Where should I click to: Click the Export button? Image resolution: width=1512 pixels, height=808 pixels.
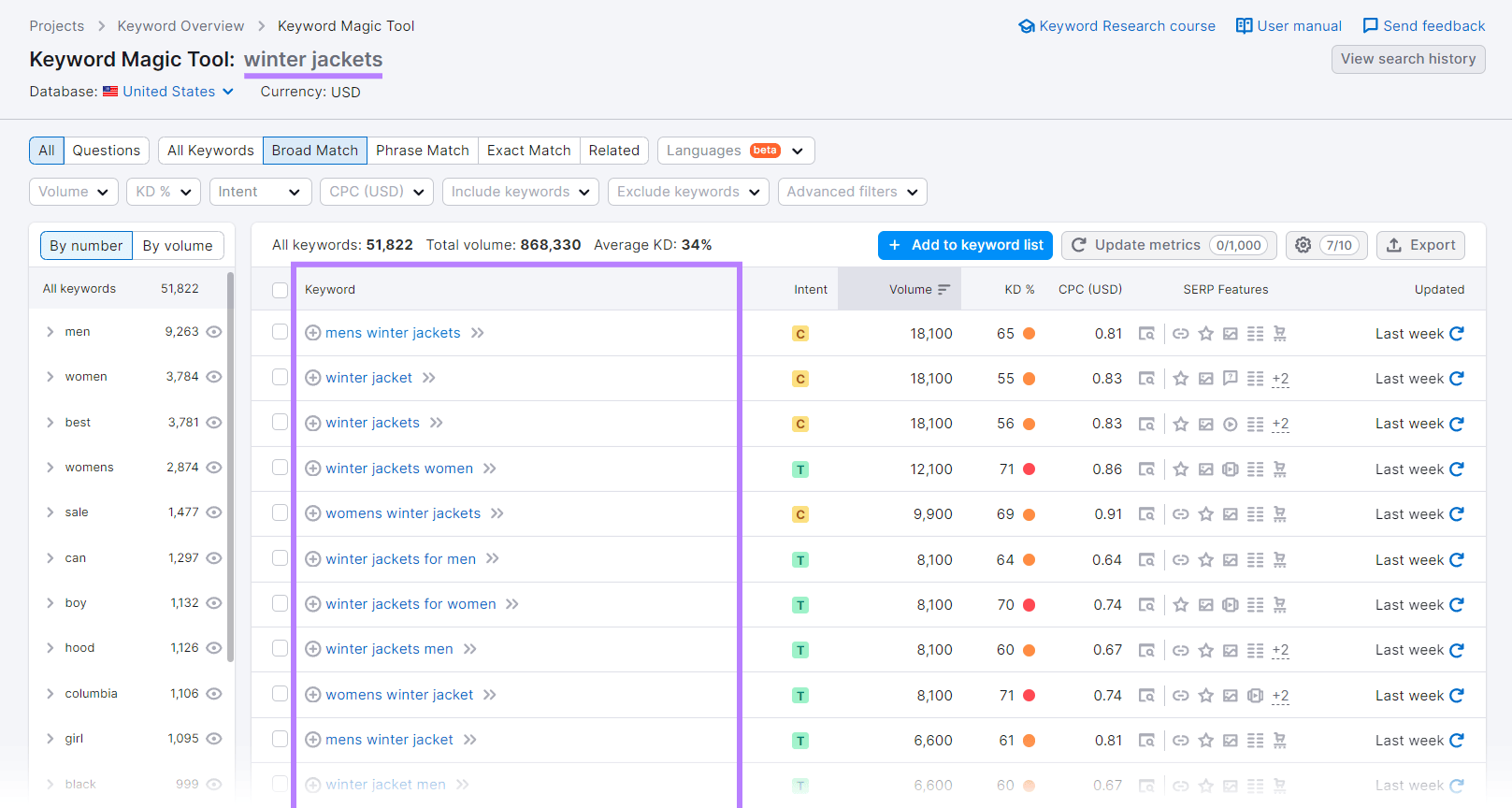pos(1420,245)
